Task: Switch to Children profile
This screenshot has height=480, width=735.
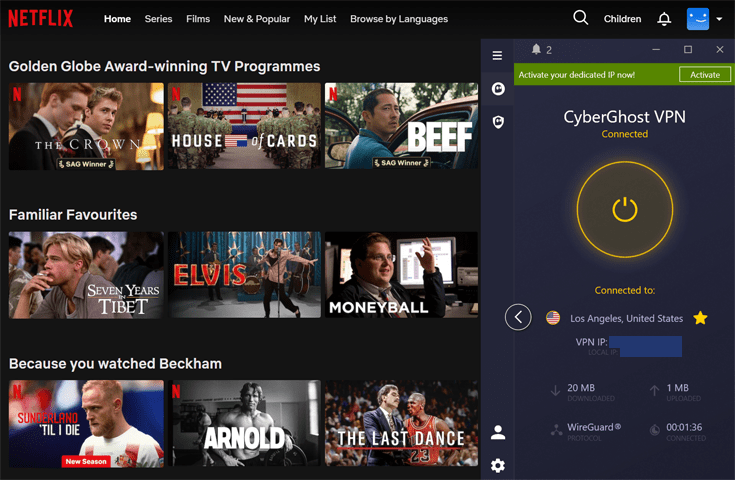Action: 622,19
